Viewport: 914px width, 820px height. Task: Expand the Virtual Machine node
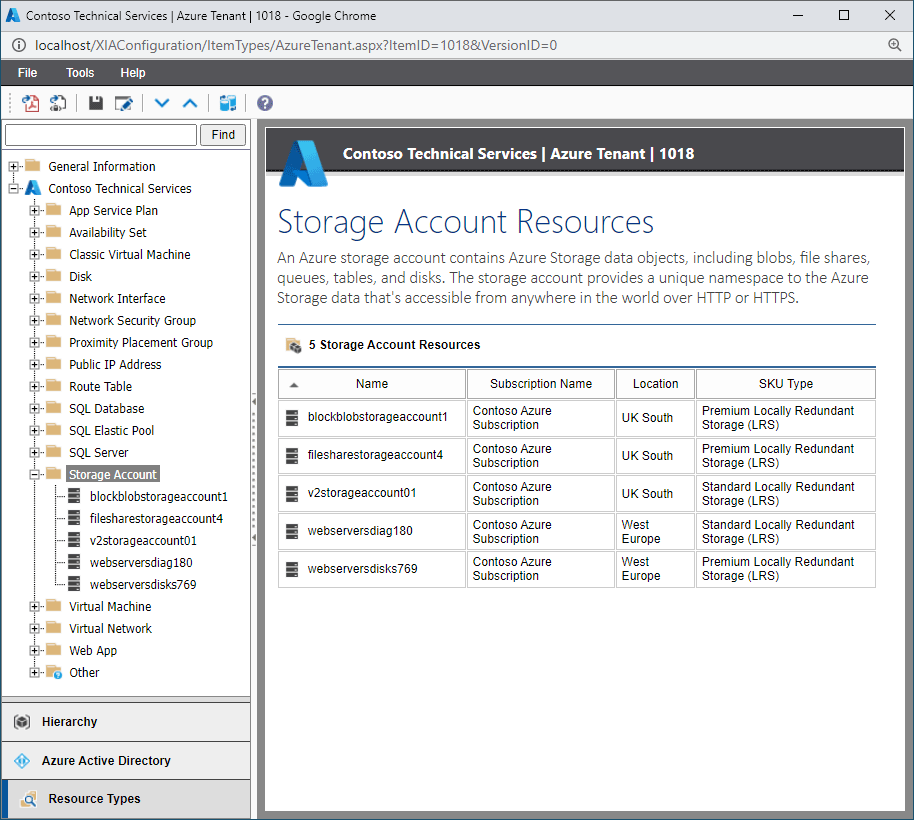pyautogui.click(x=34, y=607)
